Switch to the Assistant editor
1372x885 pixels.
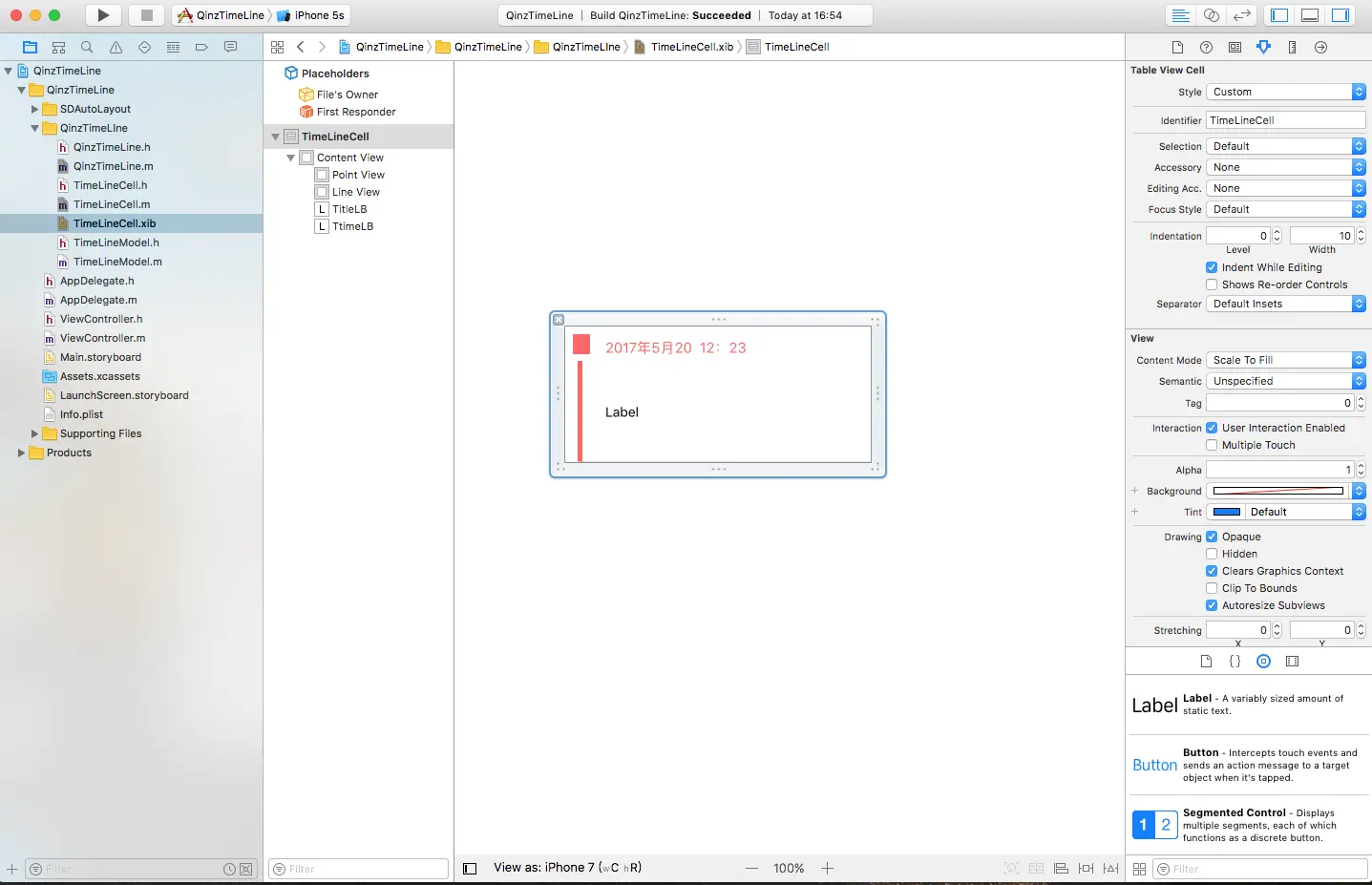pos(1212,15)
